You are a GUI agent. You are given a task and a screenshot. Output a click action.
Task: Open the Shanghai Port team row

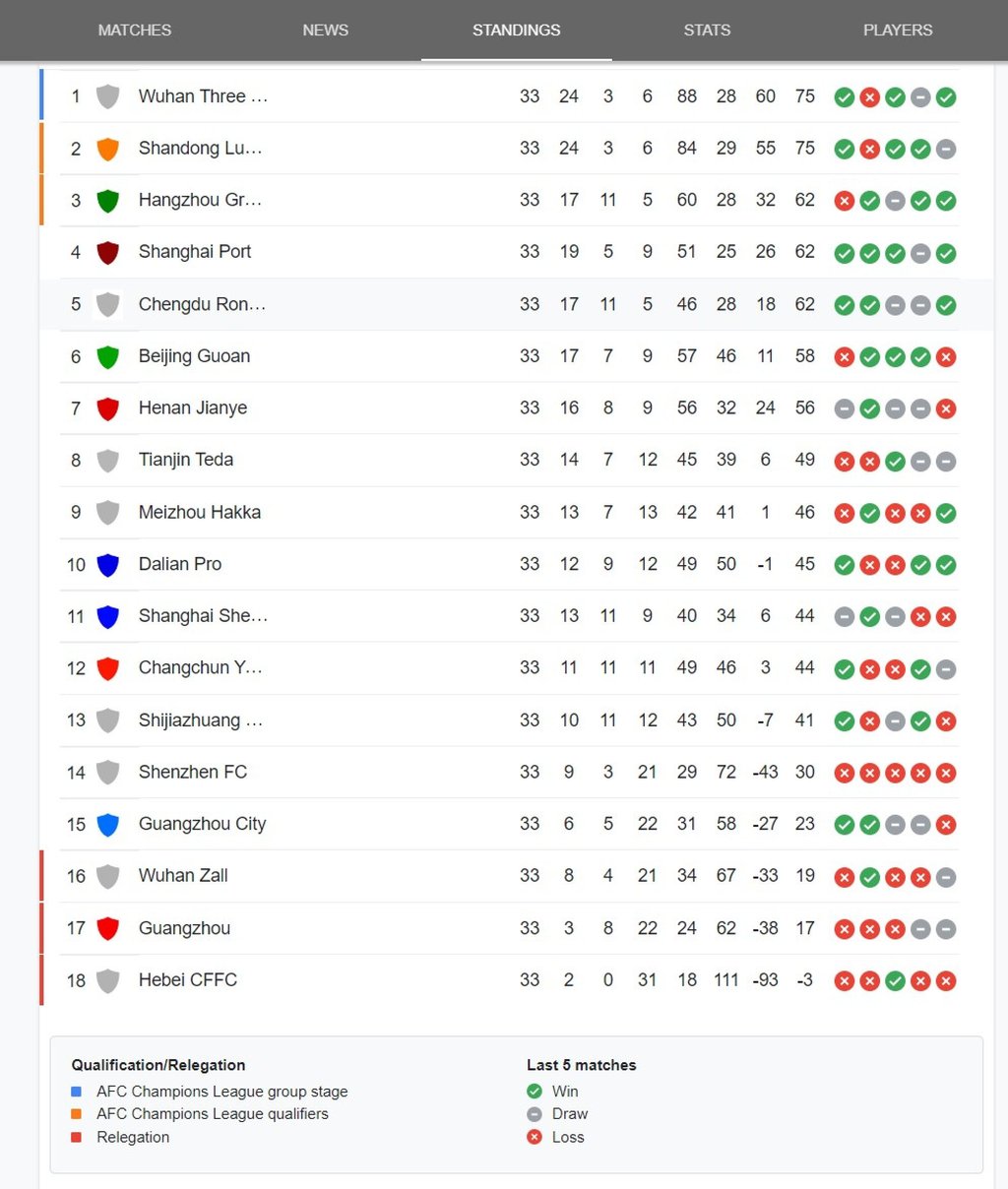(509, 252)
